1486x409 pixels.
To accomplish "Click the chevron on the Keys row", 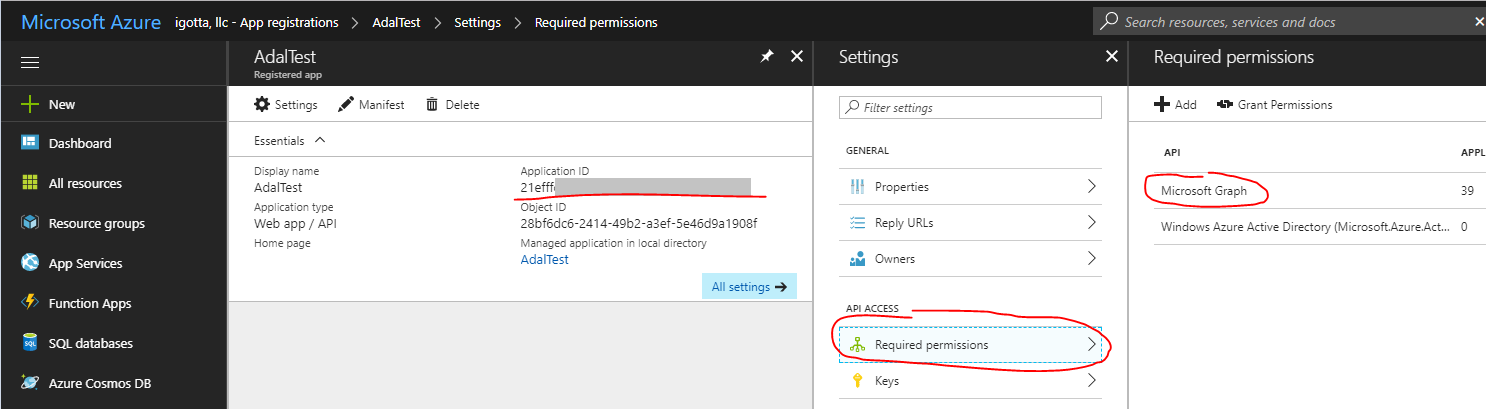I will coord(1091,381).
